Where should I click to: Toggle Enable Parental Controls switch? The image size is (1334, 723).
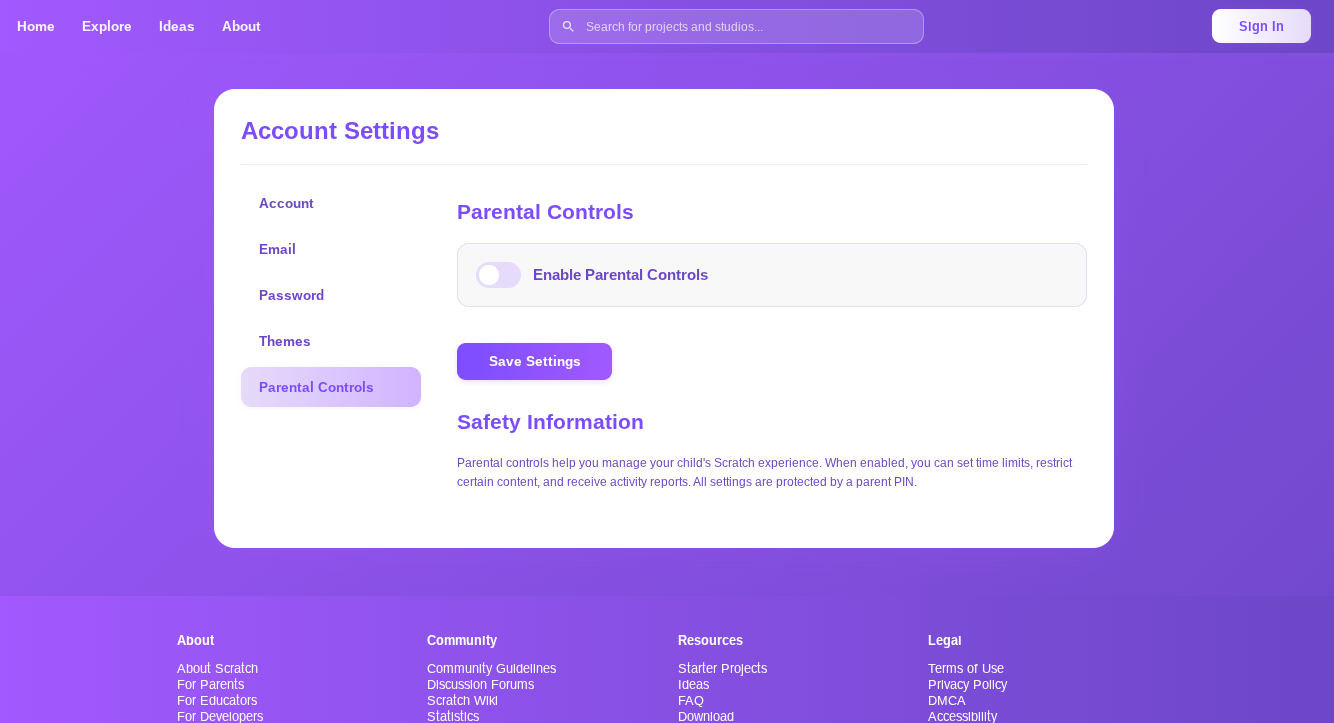coord(498,275)
